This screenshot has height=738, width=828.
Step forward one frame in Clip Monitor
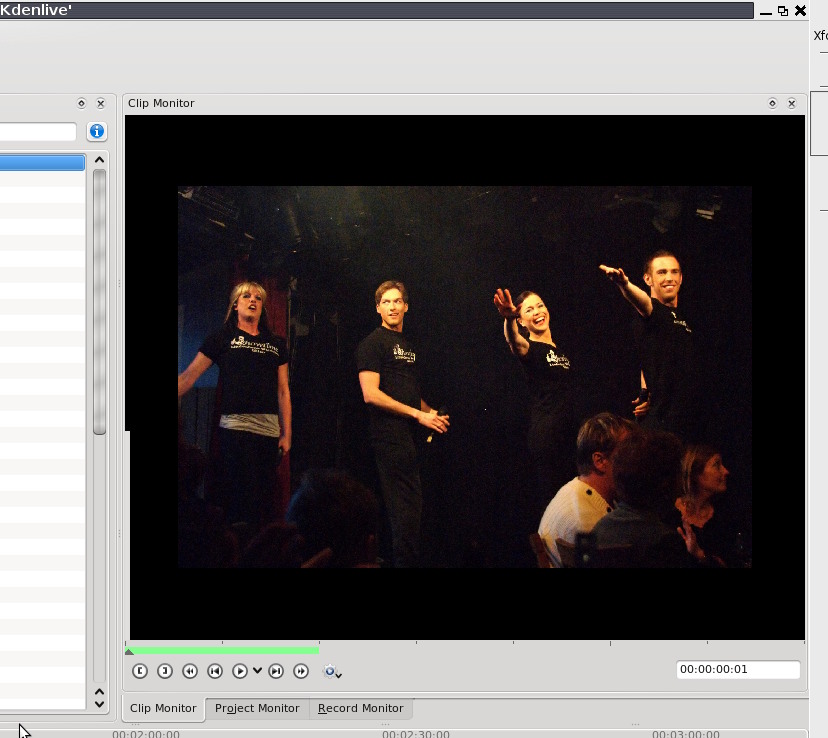pos(276,671)
